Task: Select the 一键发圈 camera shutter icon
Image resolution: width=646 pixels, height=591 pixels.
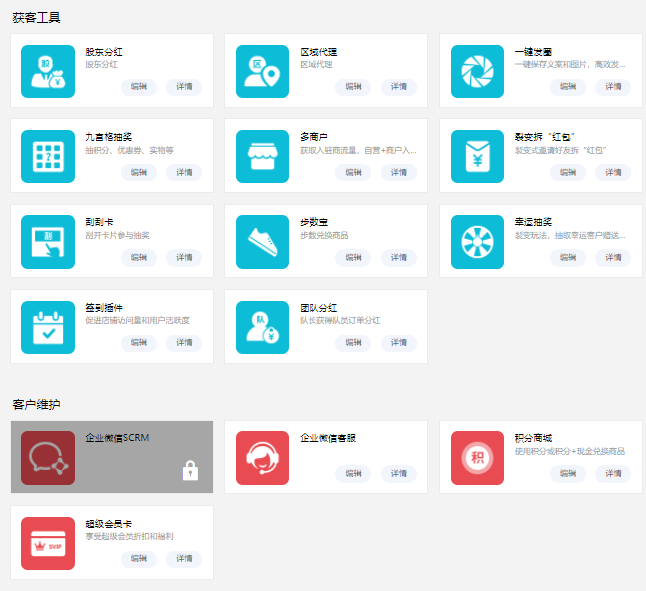Action: point(477,71)
